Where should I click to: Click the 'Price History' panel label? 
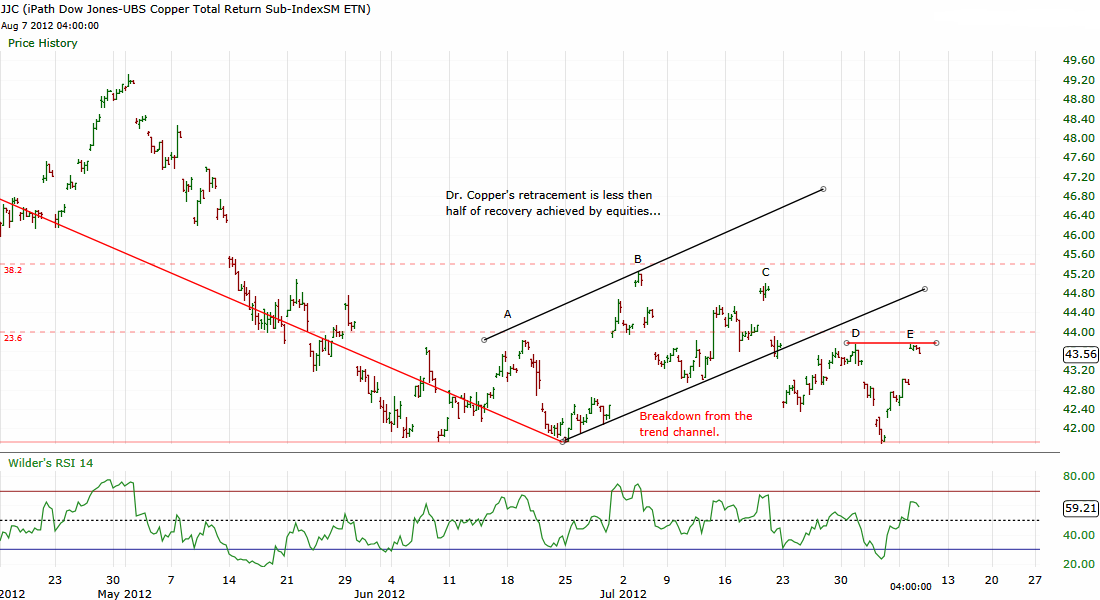tap(43, 44)
